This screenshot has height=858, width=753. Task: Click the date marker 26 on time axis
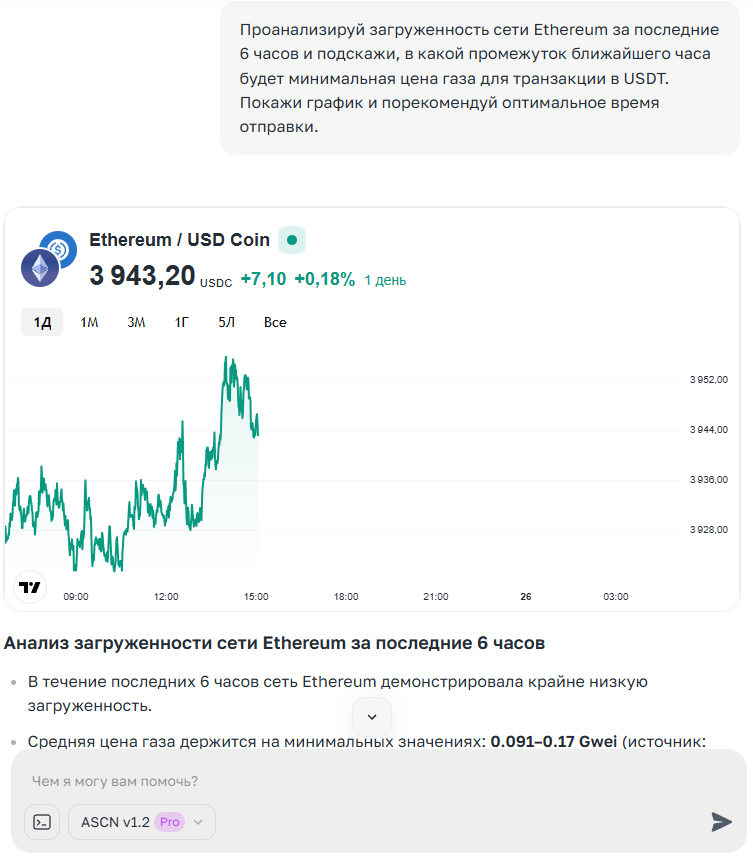tap(526, 597)
